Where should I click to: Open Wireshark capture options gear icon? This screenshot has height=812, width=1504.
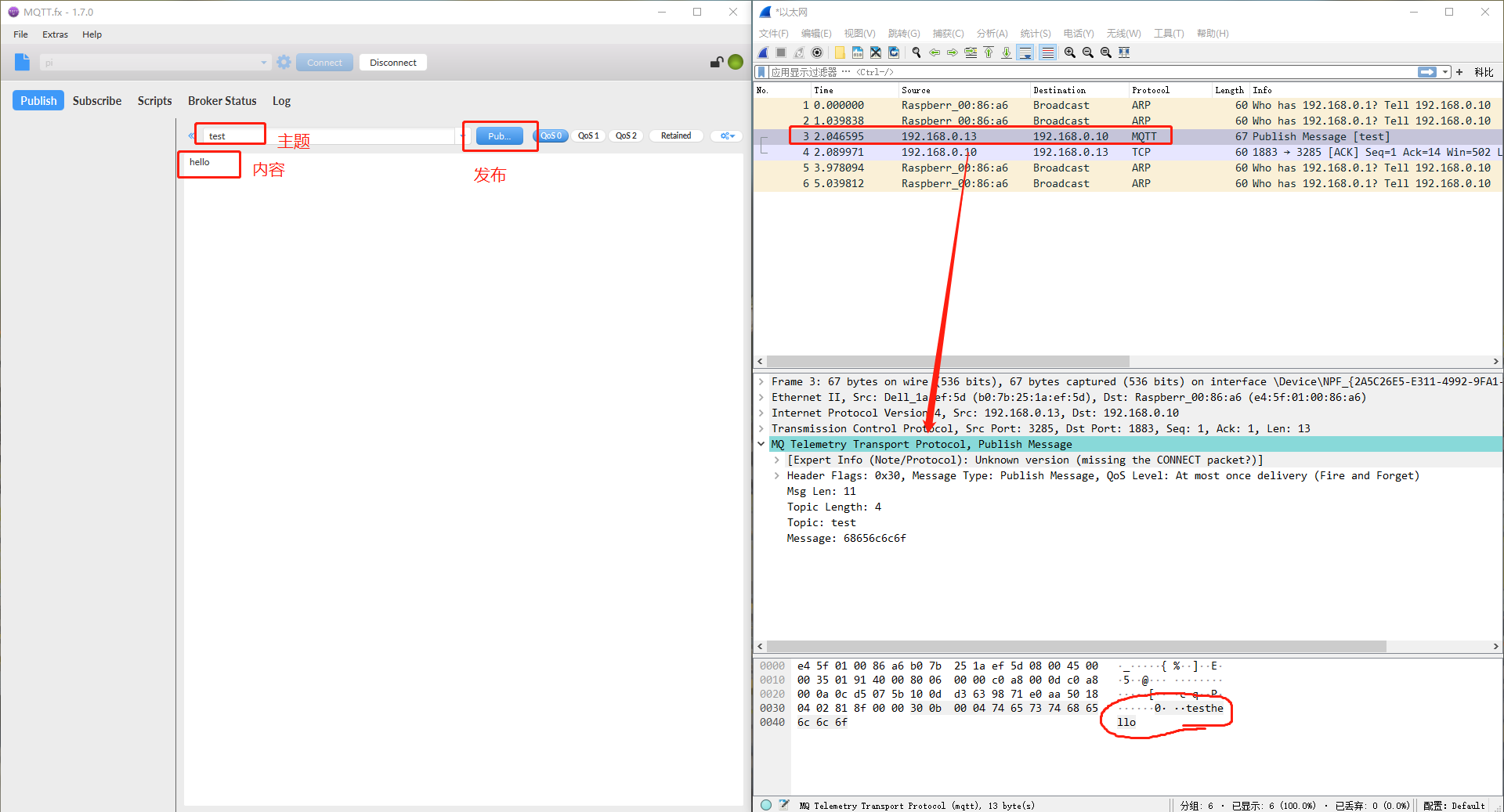[817, 52]
